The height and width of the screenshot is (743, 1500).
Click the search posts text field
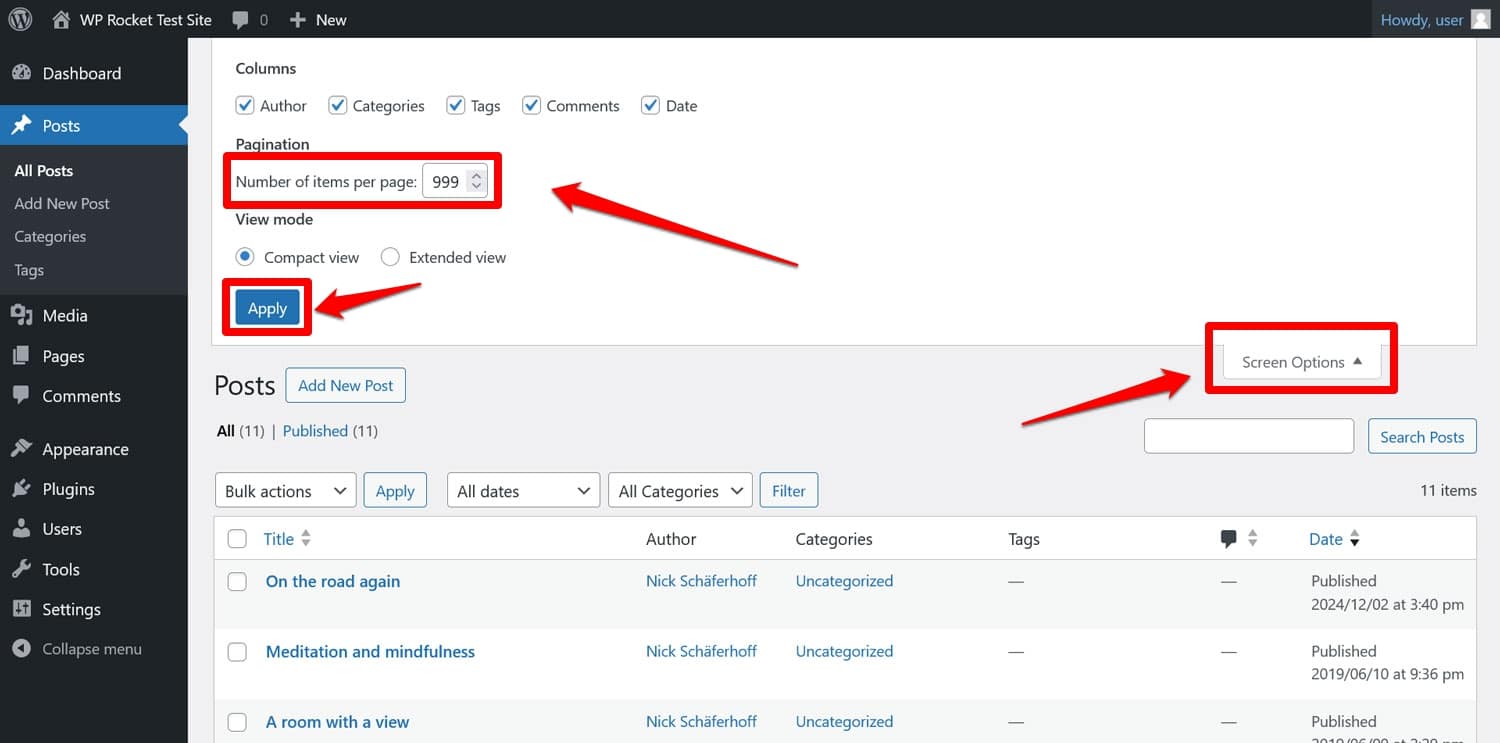point(1249,436)
